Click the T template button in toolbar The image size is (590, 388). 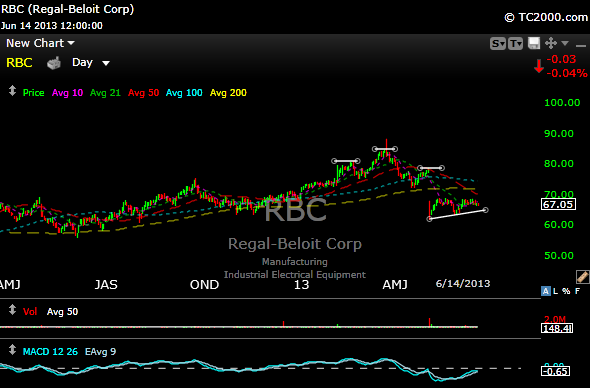515,44
